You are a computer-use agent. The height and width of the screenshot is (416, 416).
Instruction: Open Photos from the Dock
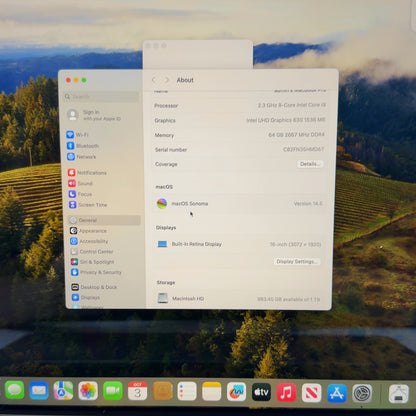(x=88, y=391)
